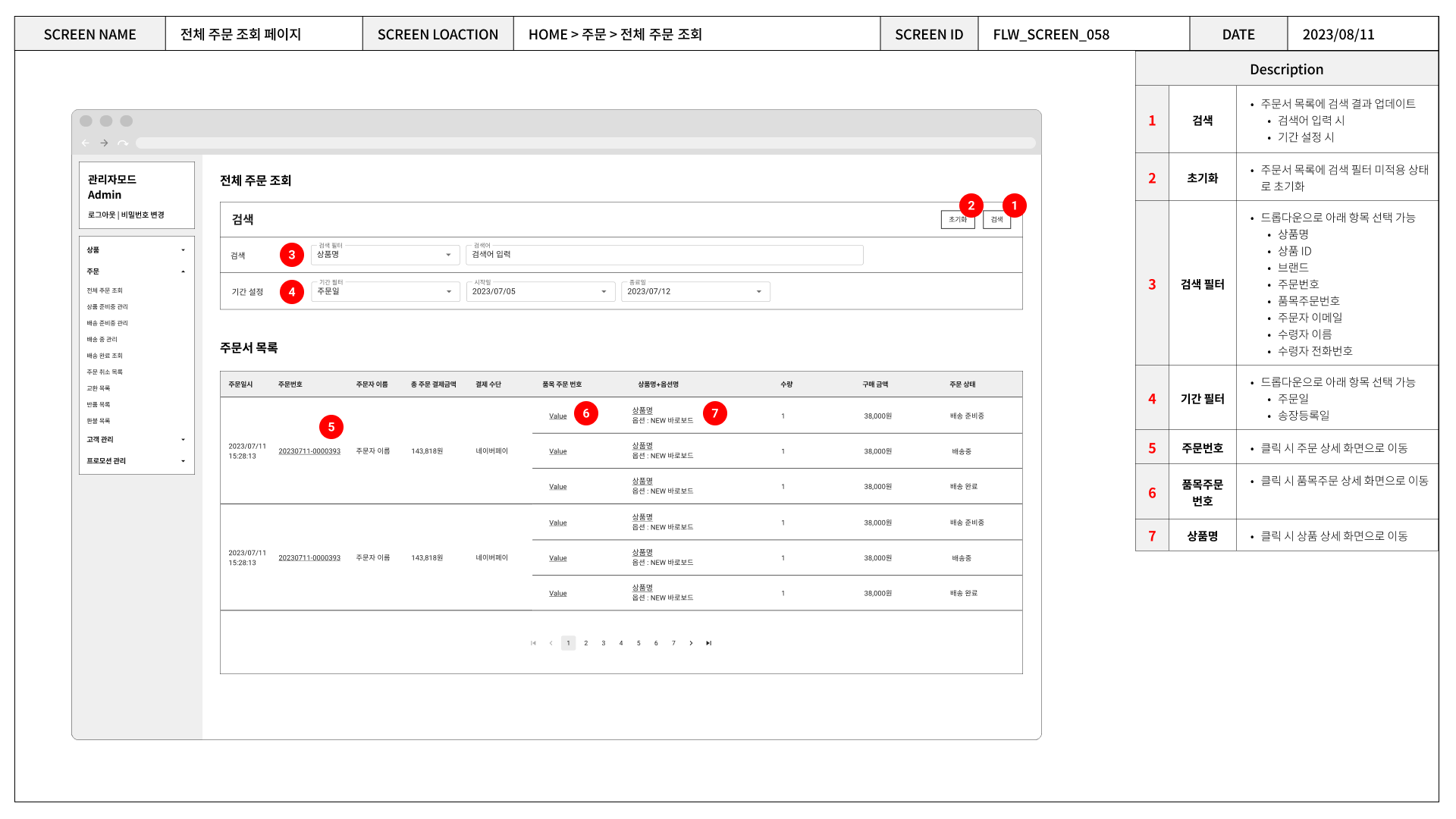The width and height of the screenshot is (1456, 819).
Task: Click the mock browser refresh icon
Action: point(123,143)
